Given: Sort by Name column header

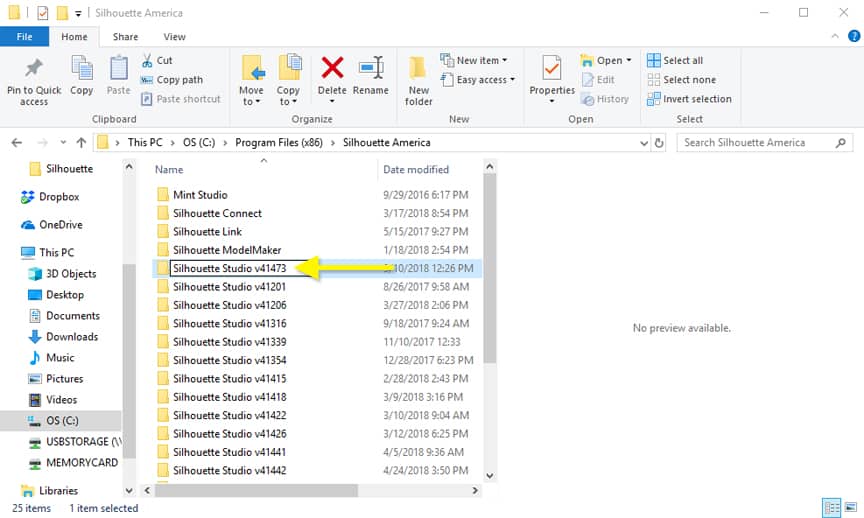Looking at the screenshot, I should pyautogui.click(x=169, y=170).
